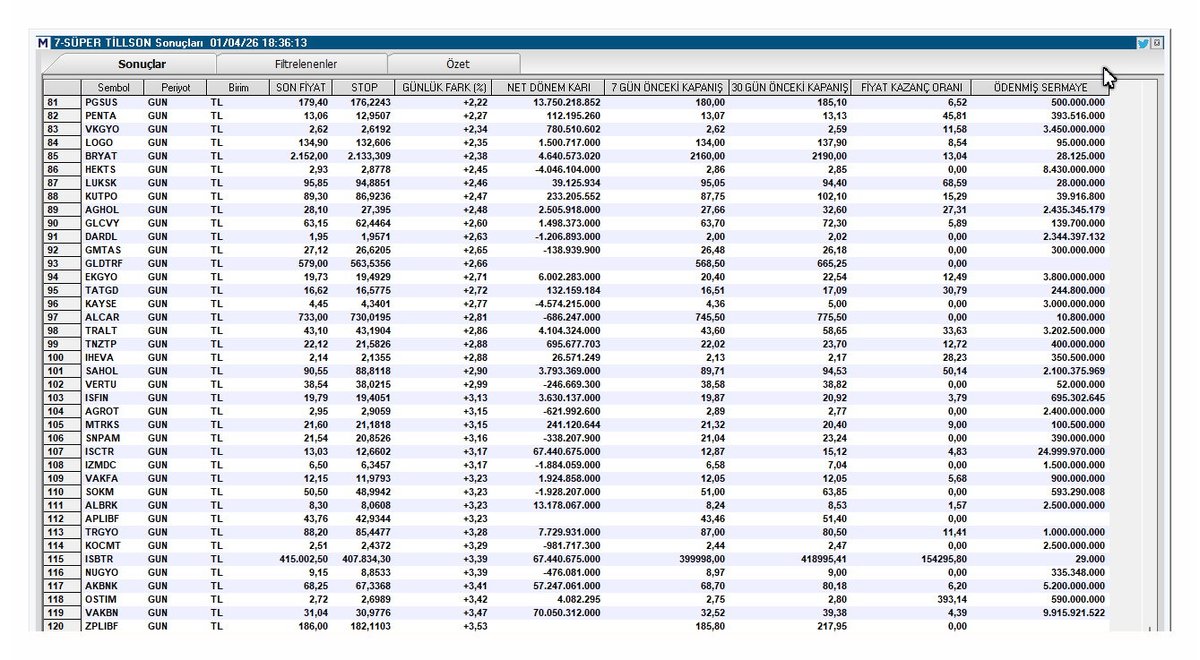This screenshot has width=1200, height=660.
Task: Select the VERTU symbol cell
Action: pos(113,386)
